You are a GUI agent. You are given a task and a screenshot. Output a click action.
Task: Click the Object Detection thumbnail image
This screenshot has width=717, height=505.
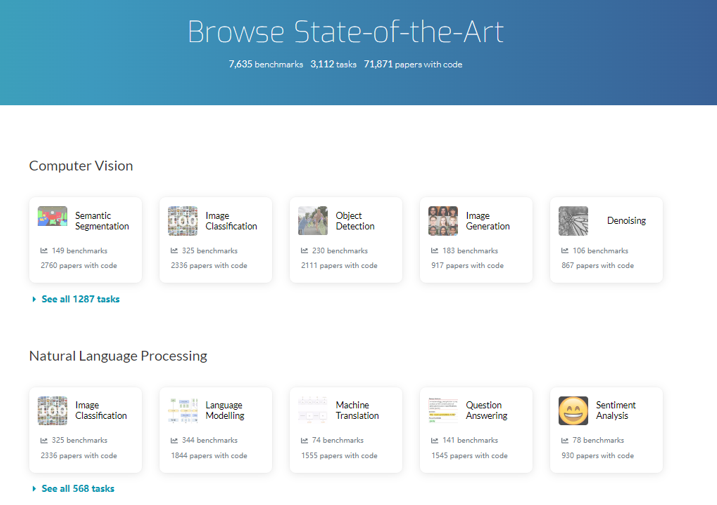pos(313,220)
